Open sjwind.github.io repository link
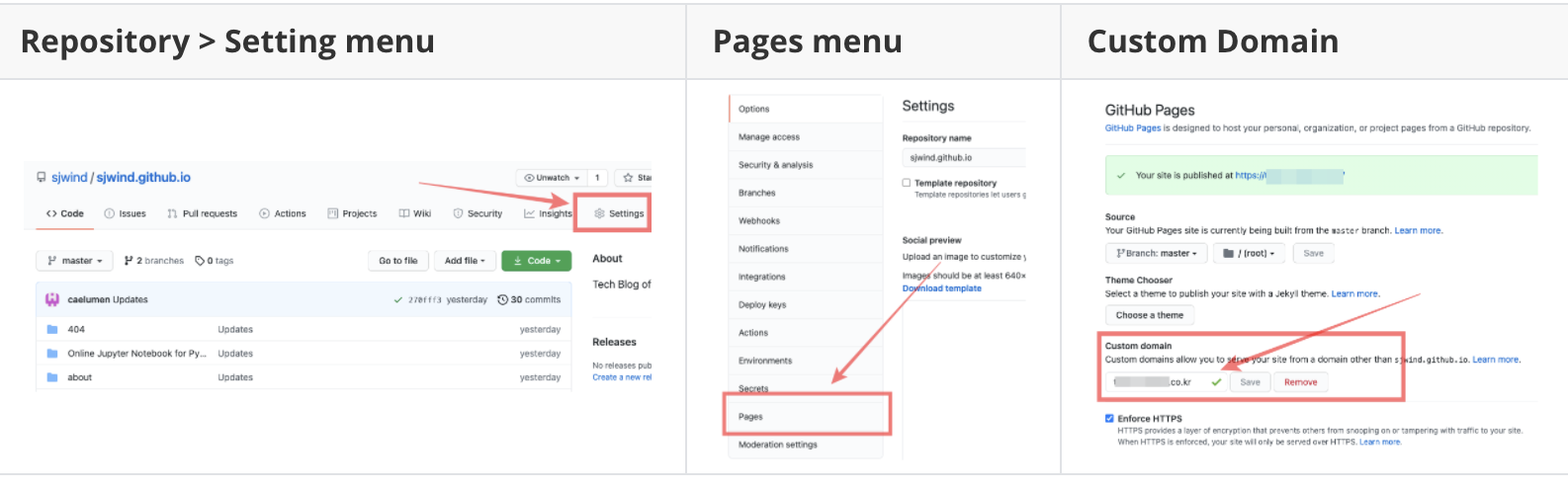The width and height of the screenshot is (1568, 490). (x=143, y=178)
